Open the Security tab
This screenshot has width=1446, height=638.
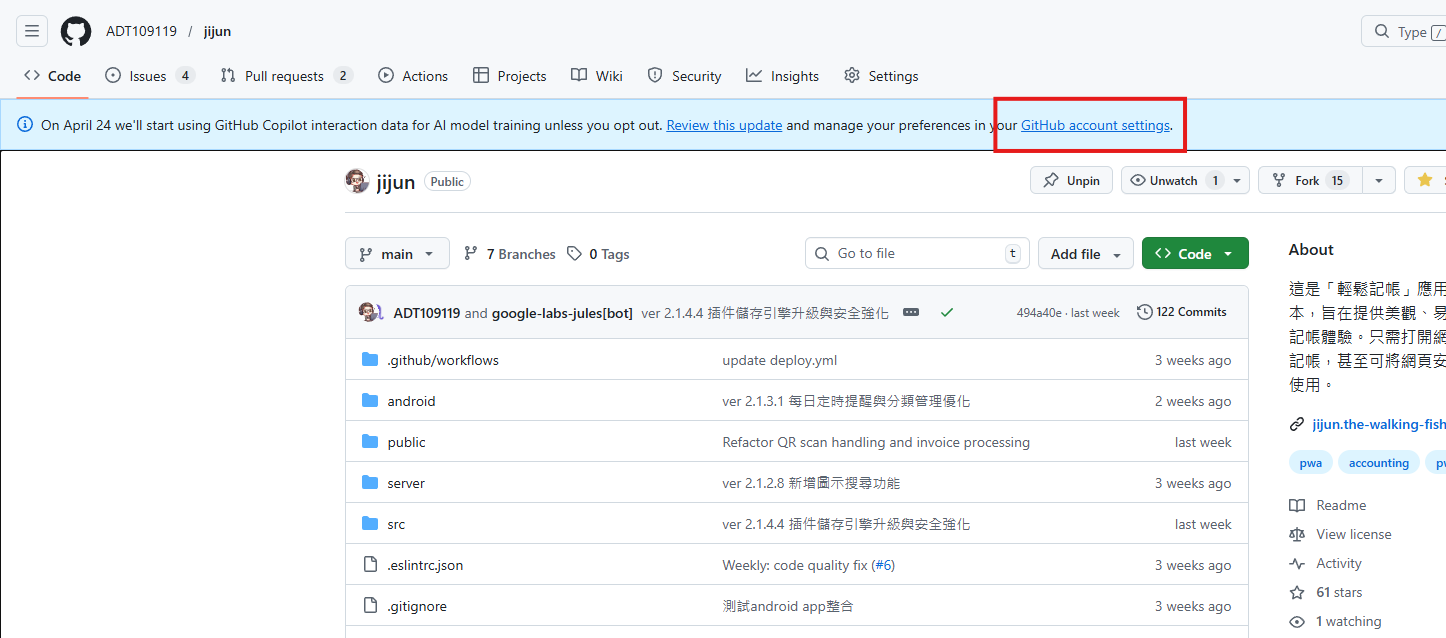tap(684, 76)
